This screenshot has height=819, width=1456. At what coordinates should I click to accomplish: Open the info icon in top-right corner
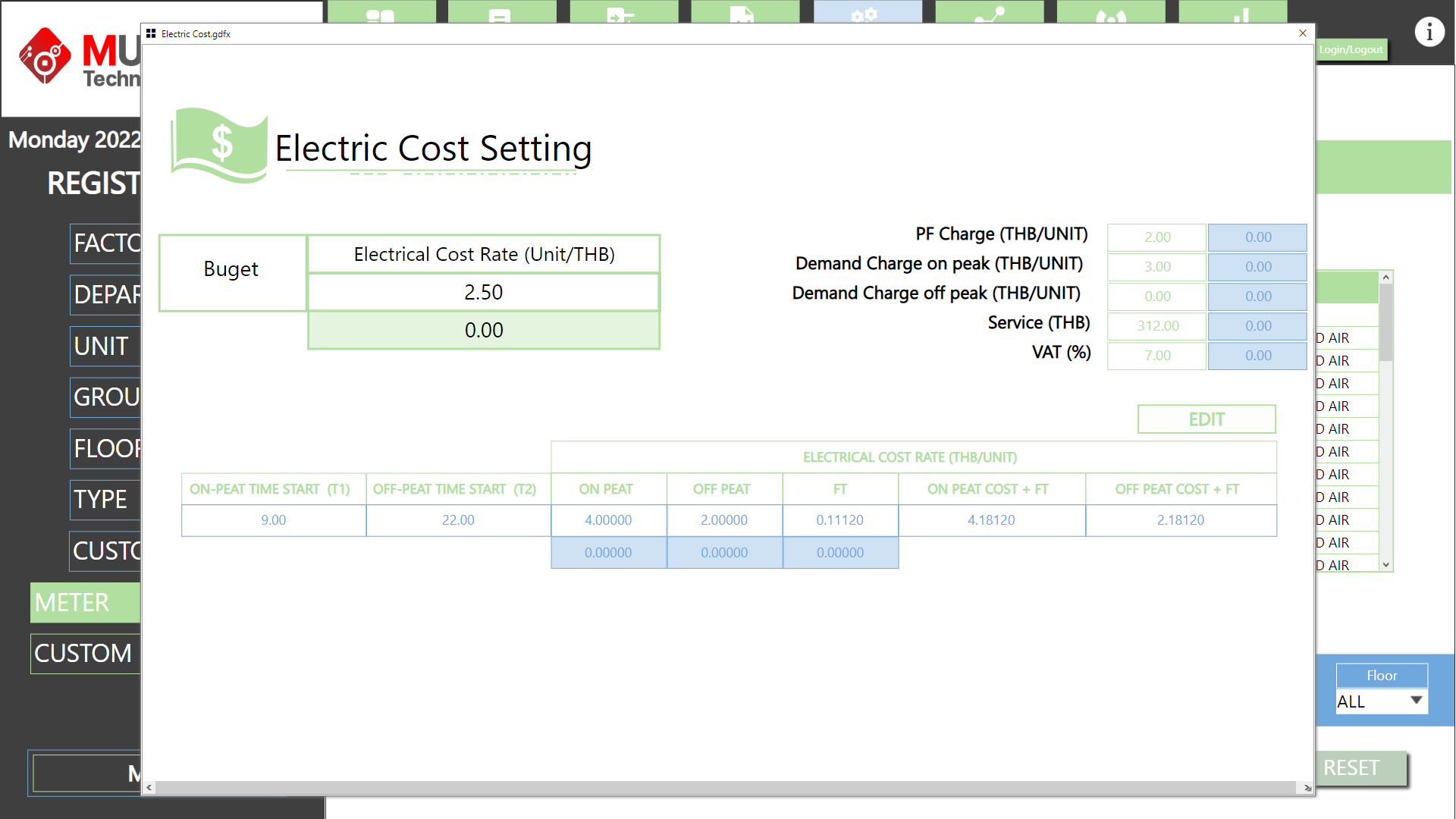(x=1429, y=32)
